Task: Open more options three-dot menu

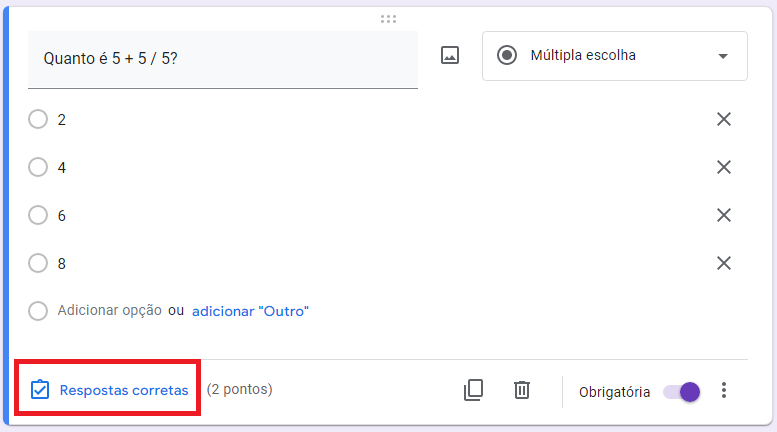Action: pos(724,390)
